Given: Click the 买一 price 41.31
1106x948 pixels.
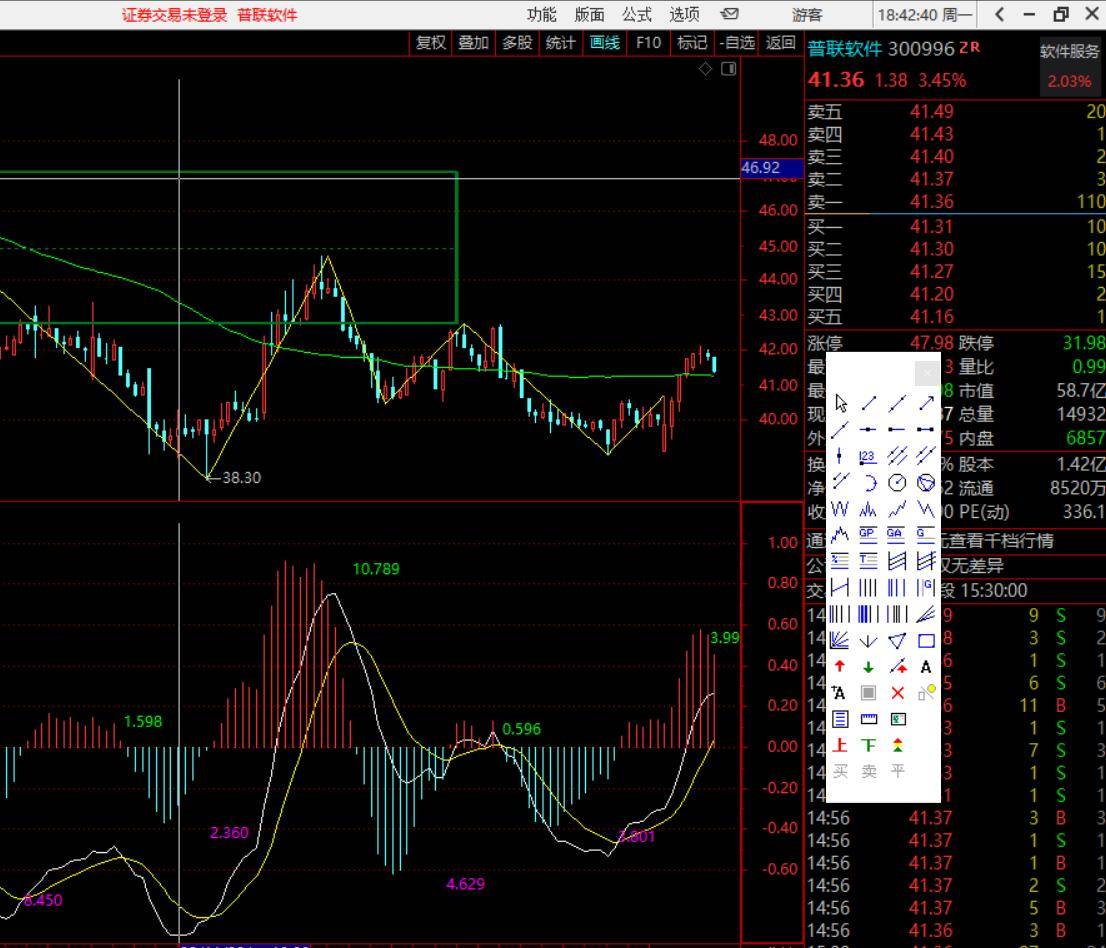Looking at the screenshot, I should (931, 226).
